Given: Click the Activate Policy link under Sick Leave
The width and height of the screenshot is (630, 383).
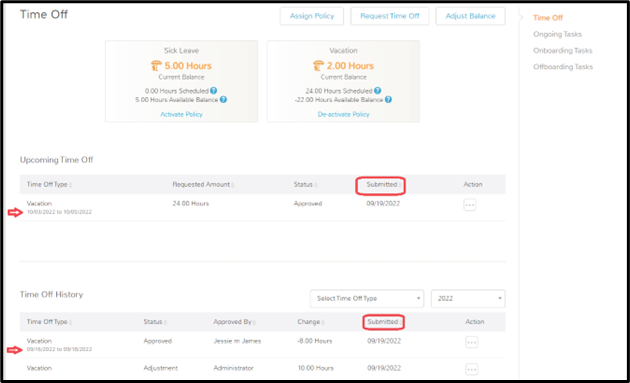Looking at the screenshot, I should (x=181, y=114).
